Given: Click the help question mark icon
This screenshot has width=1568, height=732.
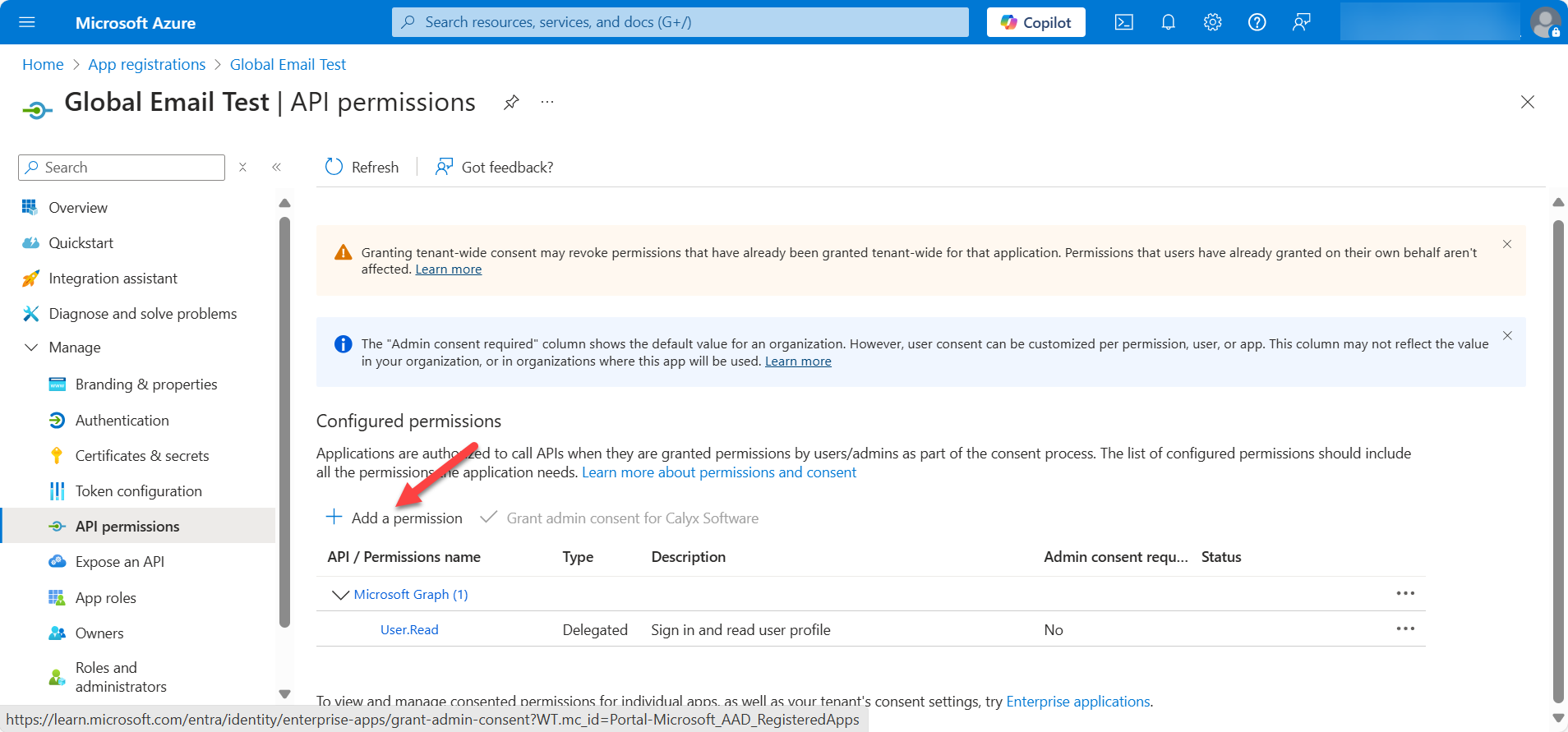Looking at the screenshot, I should click(1257, 22).
